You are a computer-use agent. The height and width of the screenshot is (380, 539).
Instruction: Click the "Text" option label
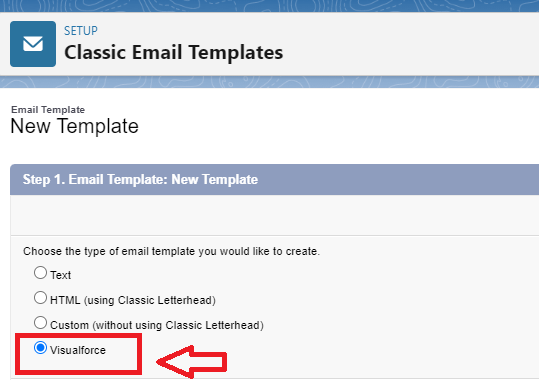[x=60, y=275]
